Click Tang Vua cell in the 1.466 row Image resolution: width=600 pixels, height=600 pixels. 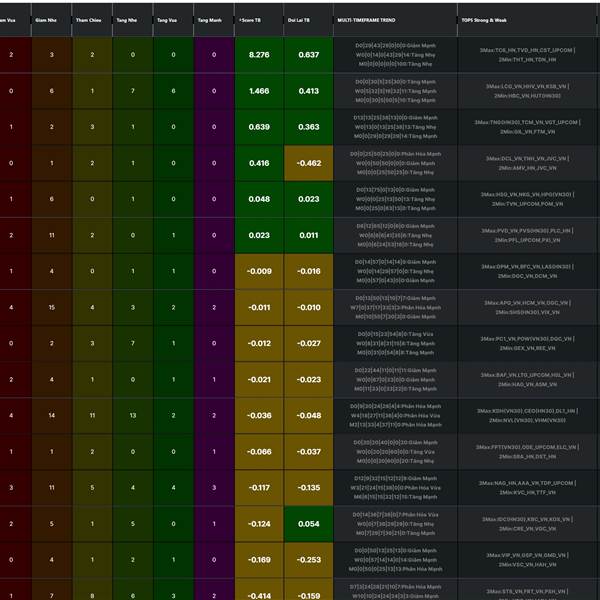click(x=173, y=91)
